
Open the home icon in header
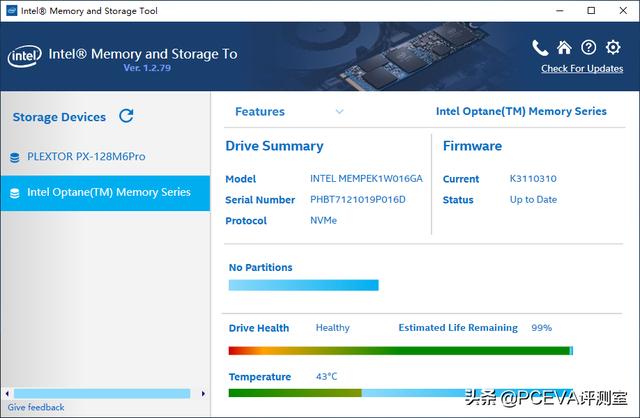[564, 48]
